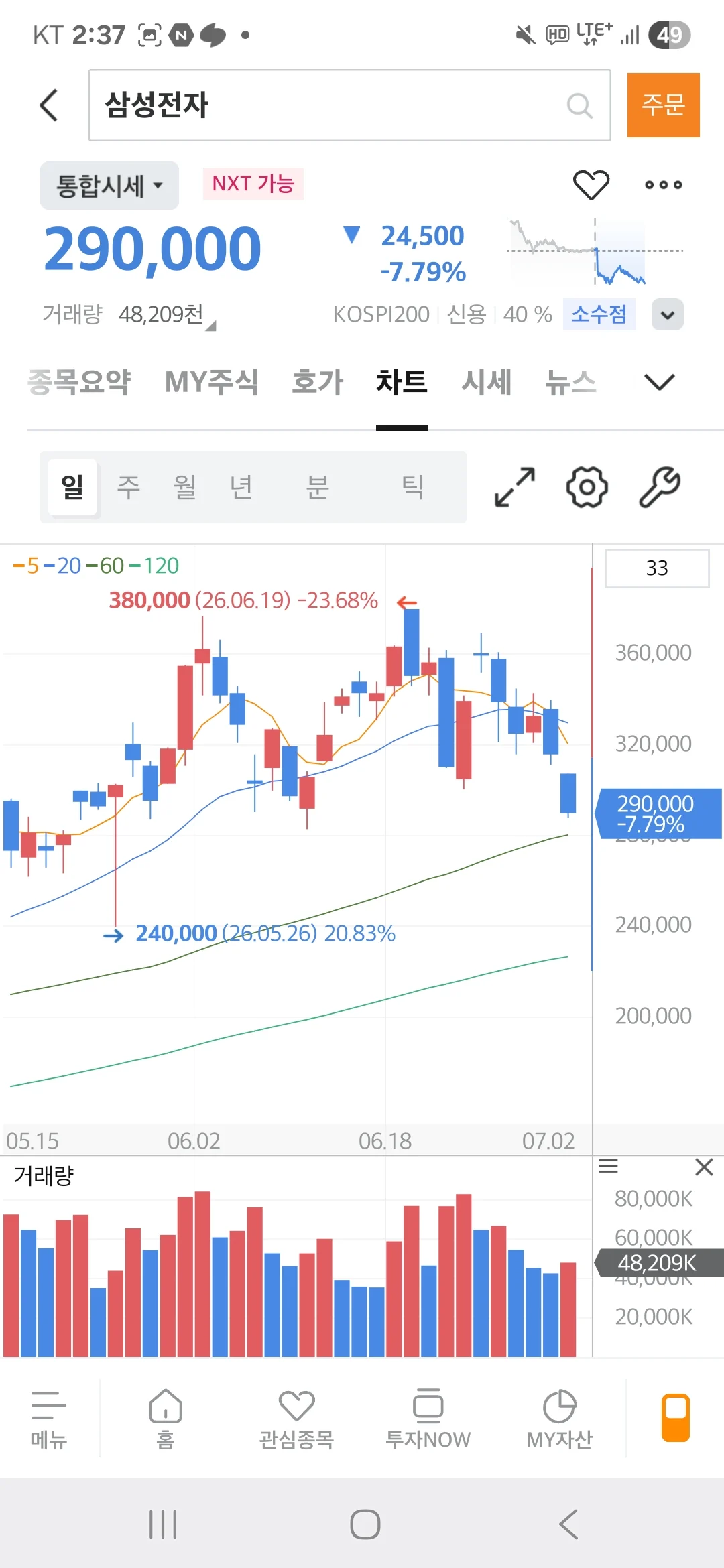Open 투자NOW in bottom navigation
Image resolution: width=724 pixels, height=1568 pixels.
click(x=428, y=1421)
